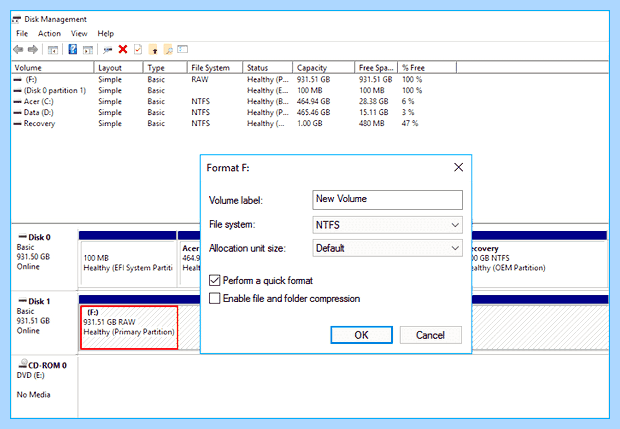This screenshot has height=429, width=620.
Task: Expand the File system NTFS dropdown
Action: (x=388, y=225)
